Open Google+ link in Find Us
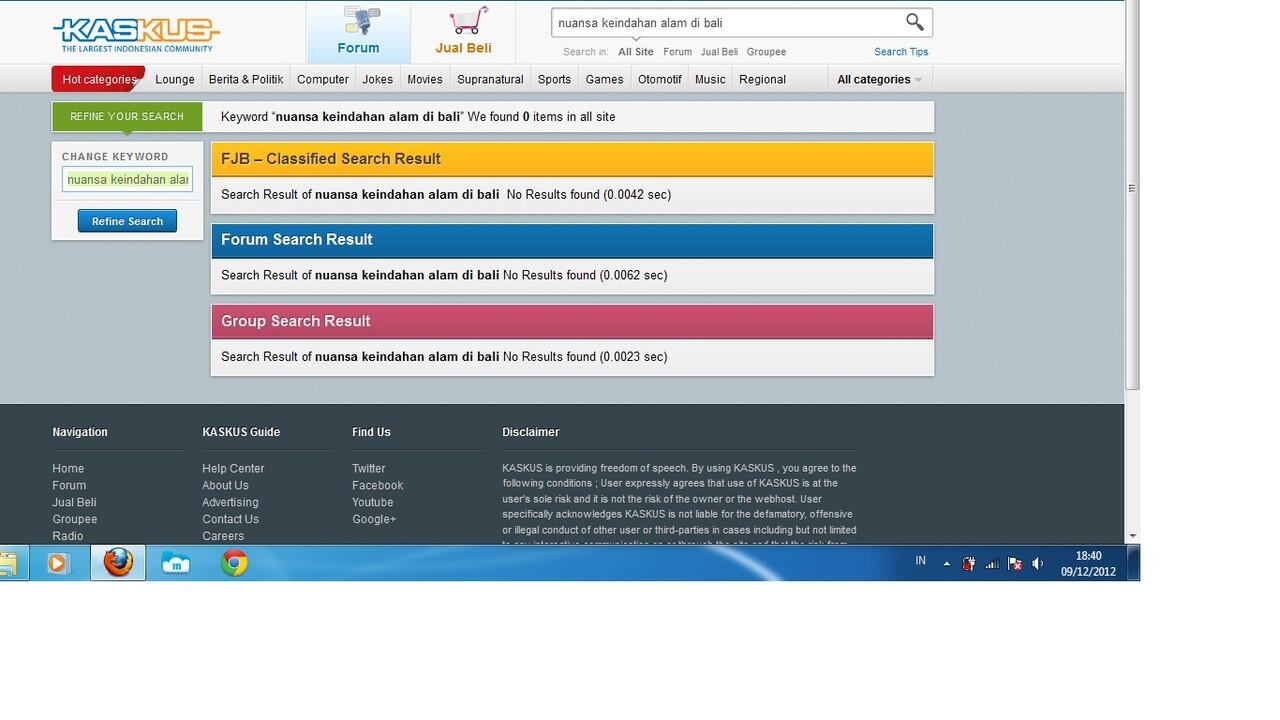Viewport: 1280px width, 720px height. coord(374,520)
